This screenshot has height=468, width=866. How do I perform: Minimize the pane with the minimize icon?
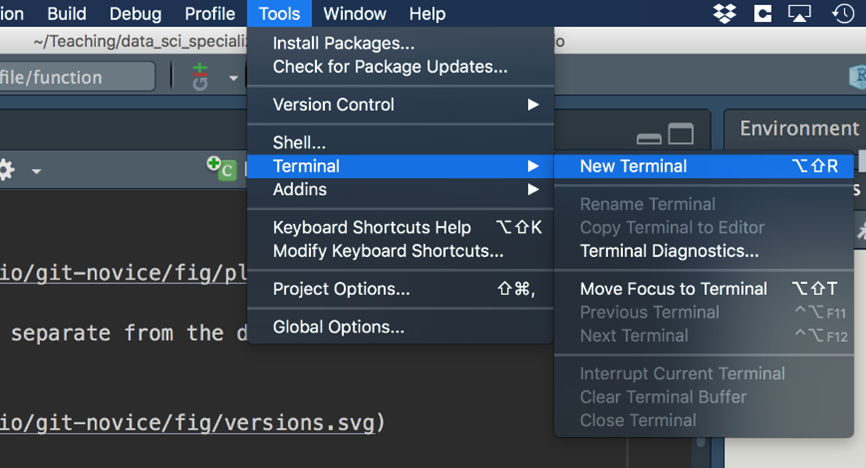coord(649,137)
